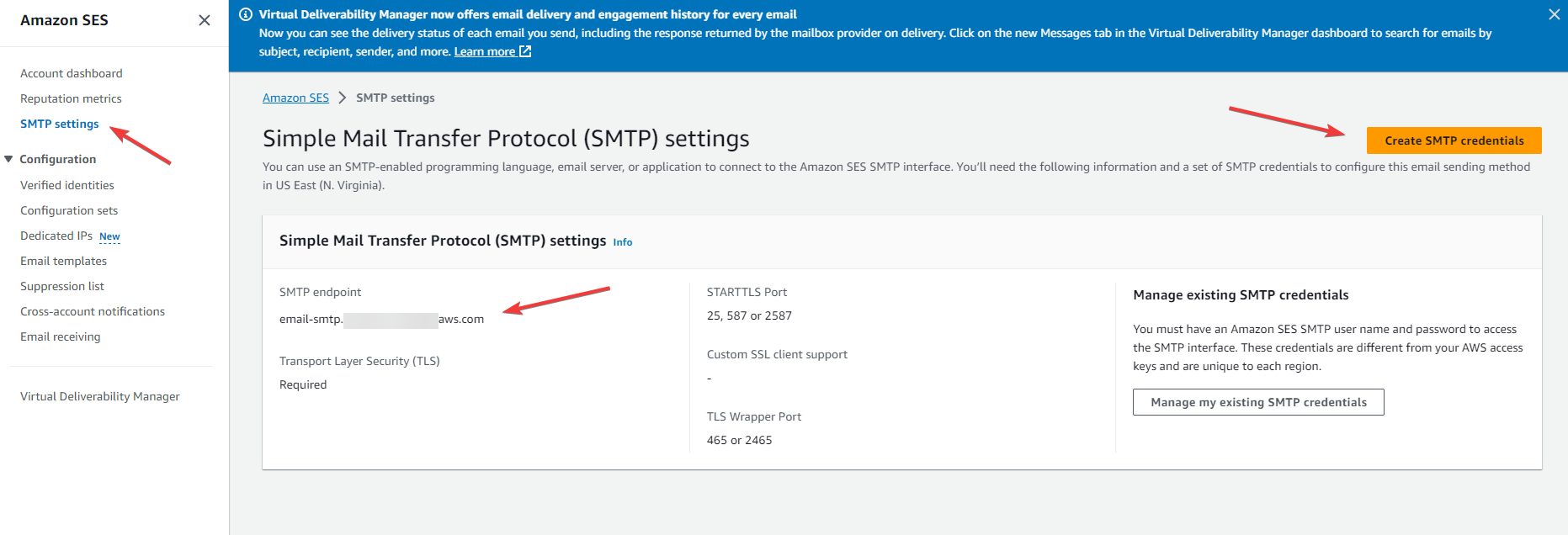
Task: Click the Create SMTP credentials button
Action: (1454, 140)
